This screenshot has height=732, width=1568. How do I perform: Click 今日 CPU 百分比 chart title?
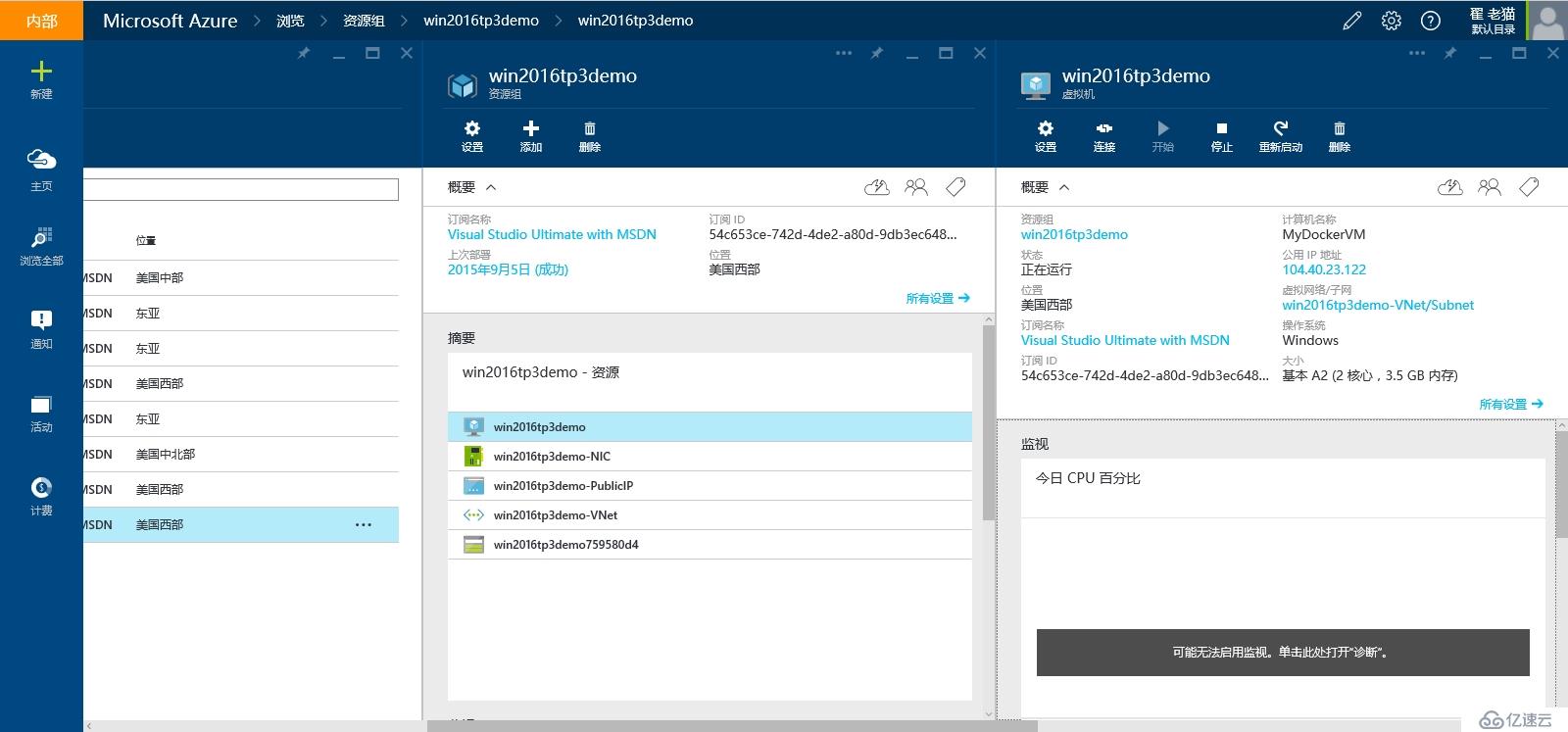click(x=1088, y=478)
